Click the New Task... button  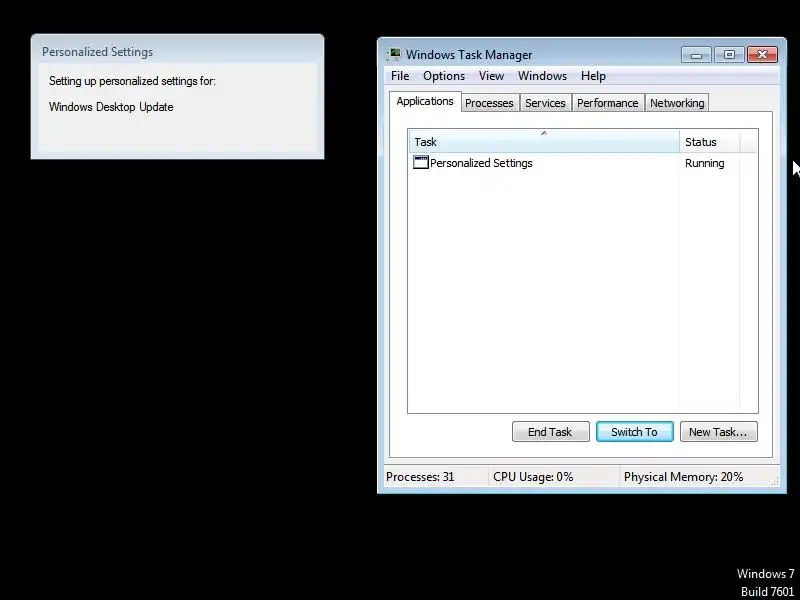coord(718,432)
